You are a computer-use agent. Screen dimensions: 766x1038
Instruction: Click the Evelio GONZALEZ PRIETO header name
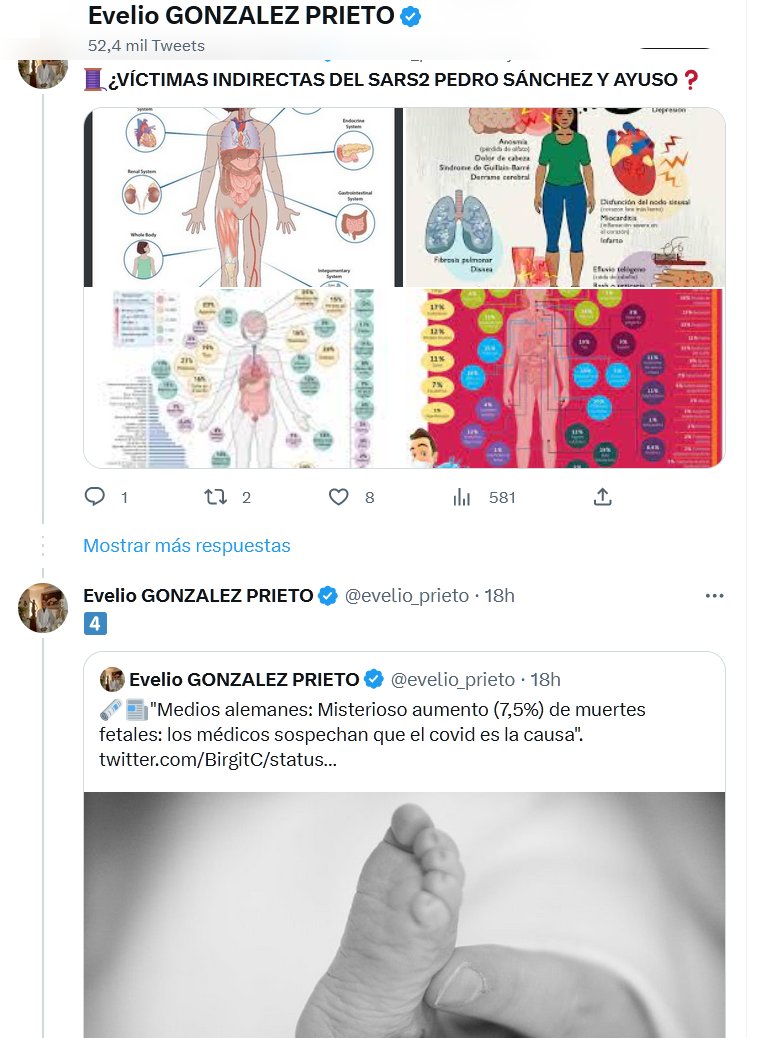241,16
